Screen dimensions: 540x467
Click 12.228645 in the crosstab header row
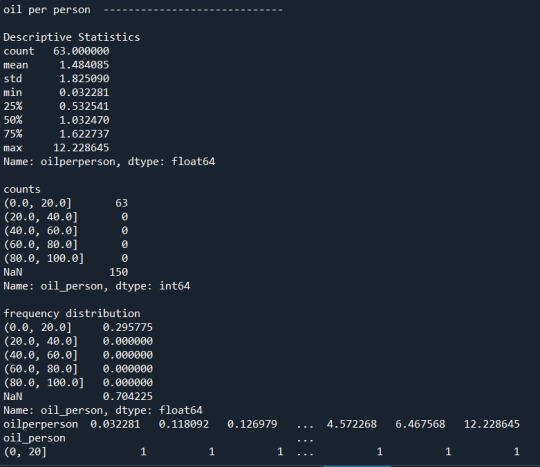(x=492, y=424)
